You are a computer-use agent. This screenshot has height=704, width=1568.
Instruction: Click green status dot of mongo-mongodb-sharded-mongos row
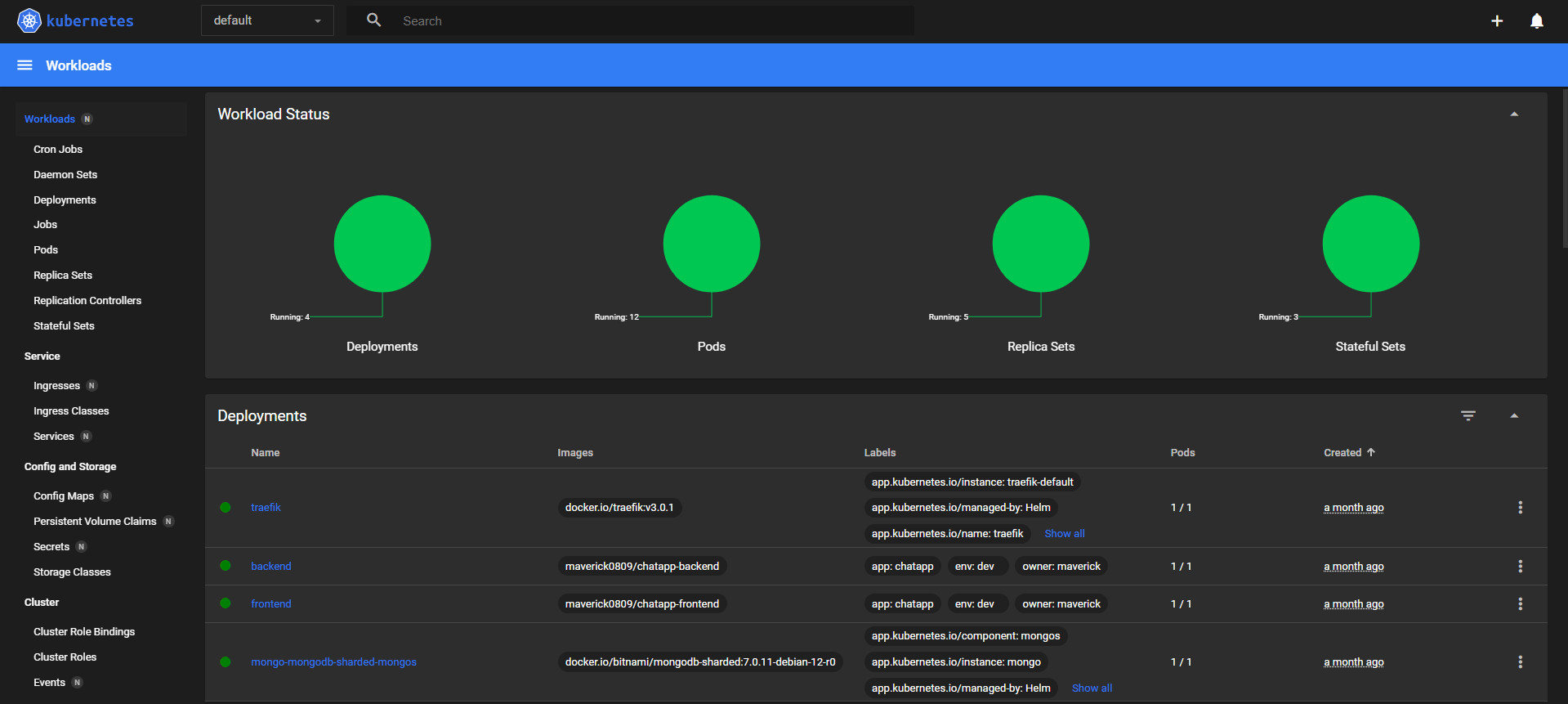(226, 662)
